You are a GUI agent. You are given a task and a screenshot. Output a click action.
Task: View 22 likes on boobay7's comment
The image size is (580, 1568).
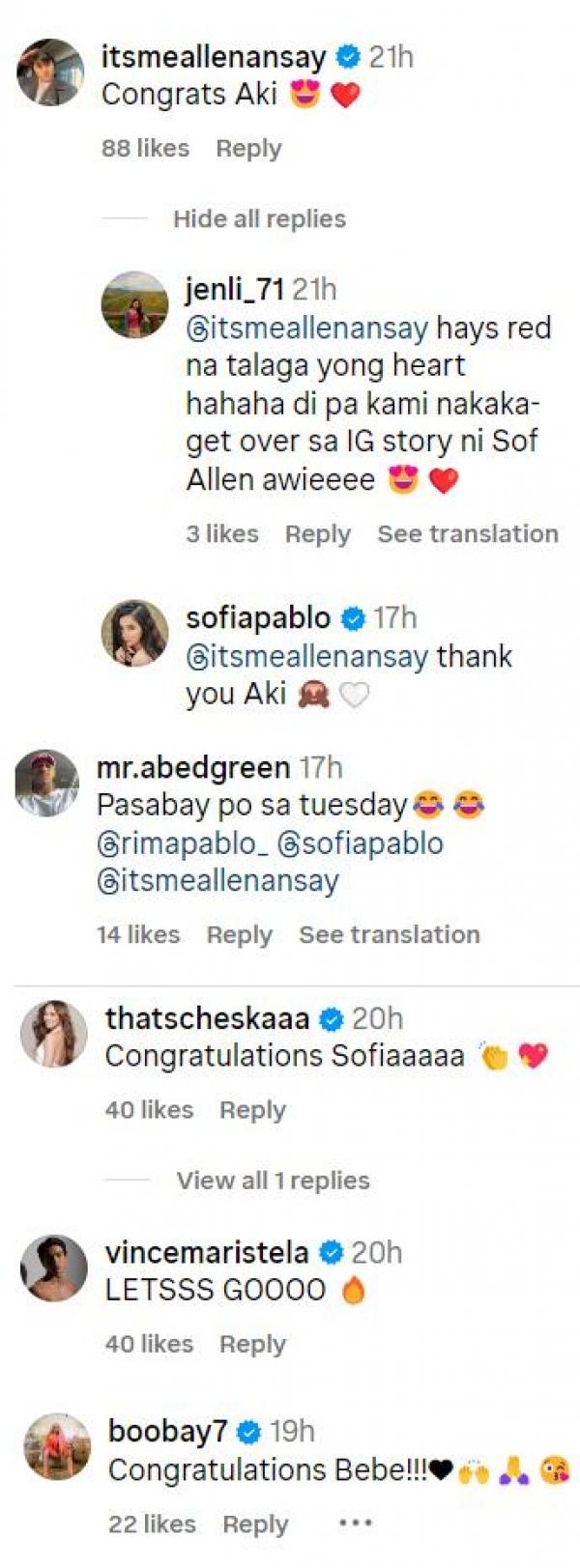pos(152,1525)
